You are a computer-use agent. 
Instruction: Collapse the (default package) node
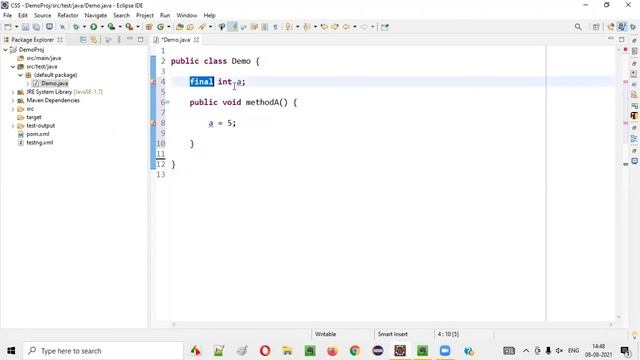20,75
